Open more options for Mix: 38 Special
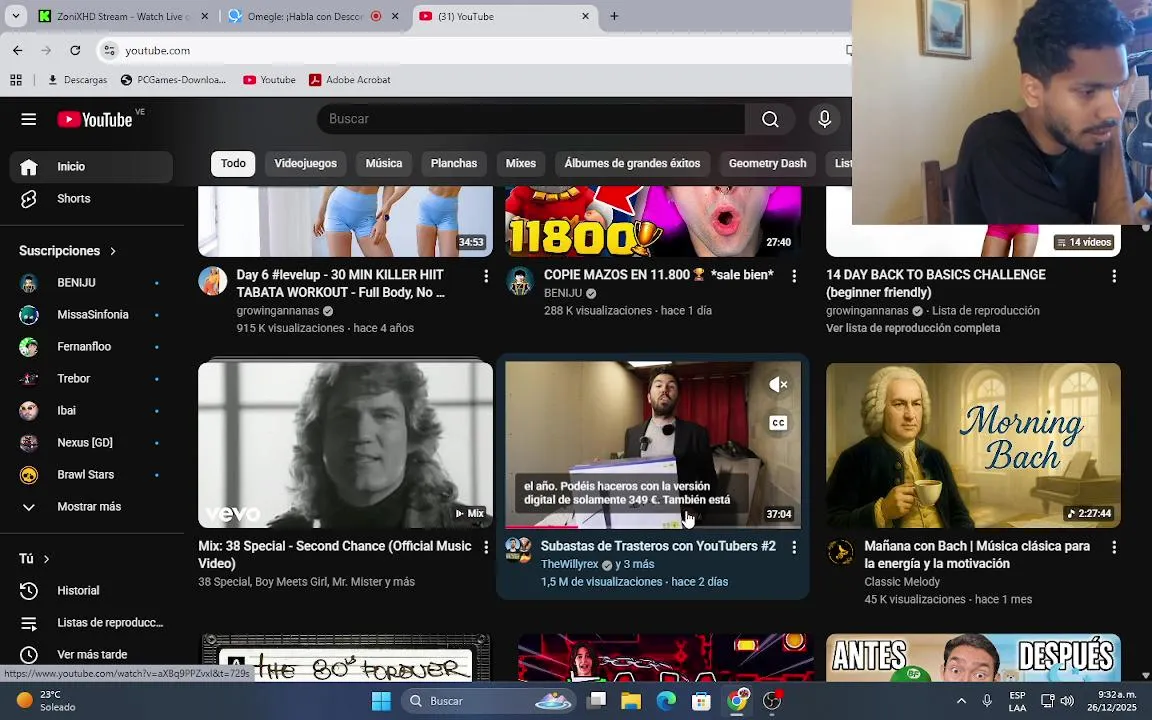 click(x=486, y=547)
